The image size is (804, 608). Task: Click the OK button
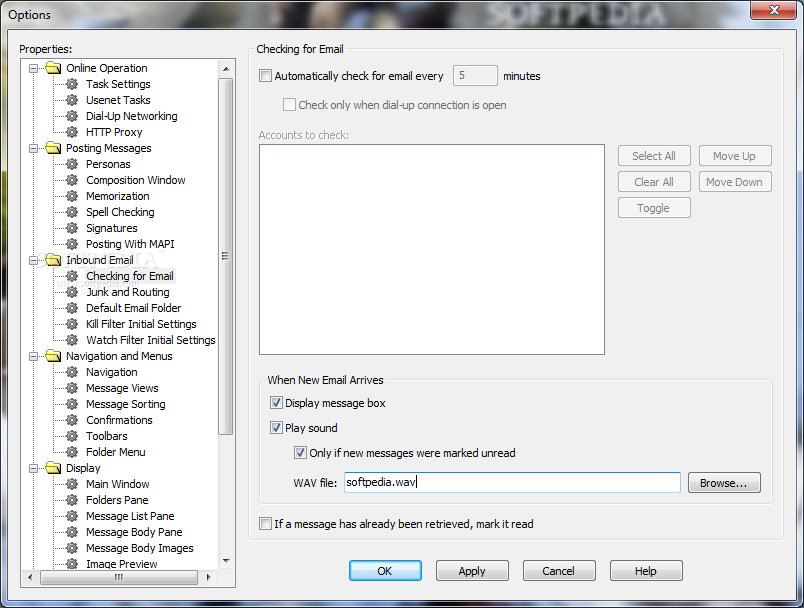385,571
